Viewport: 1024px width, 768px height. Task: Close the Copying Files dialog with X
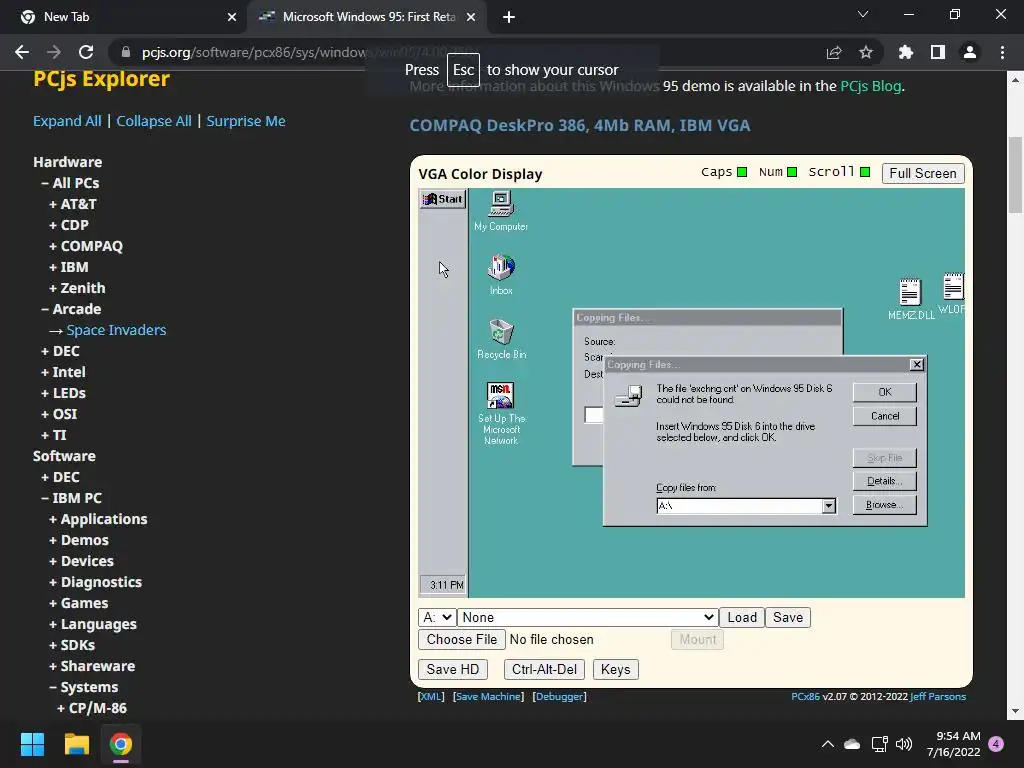coord(917,364)
